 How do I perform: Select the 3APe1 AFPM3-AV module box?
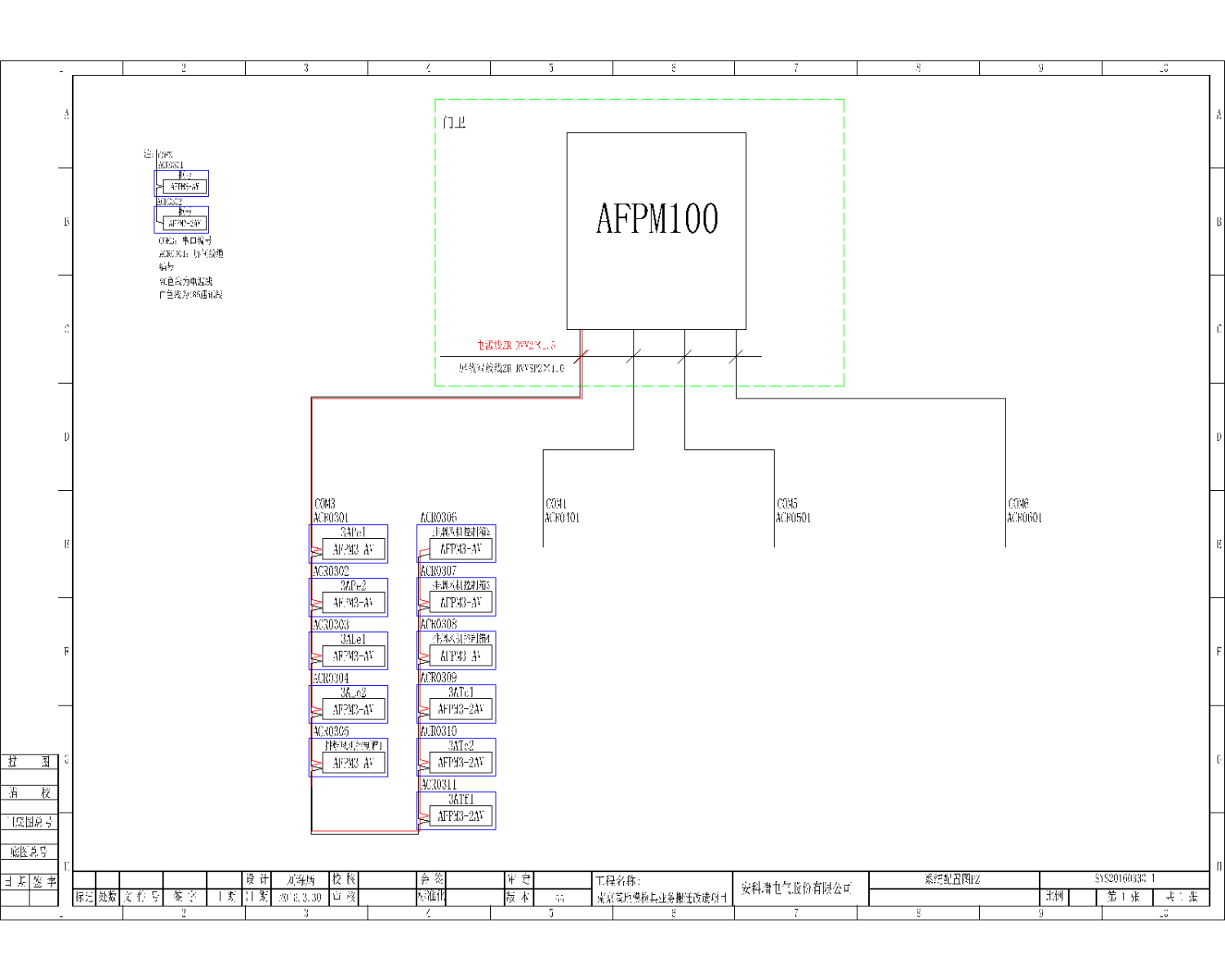[349, 544]
